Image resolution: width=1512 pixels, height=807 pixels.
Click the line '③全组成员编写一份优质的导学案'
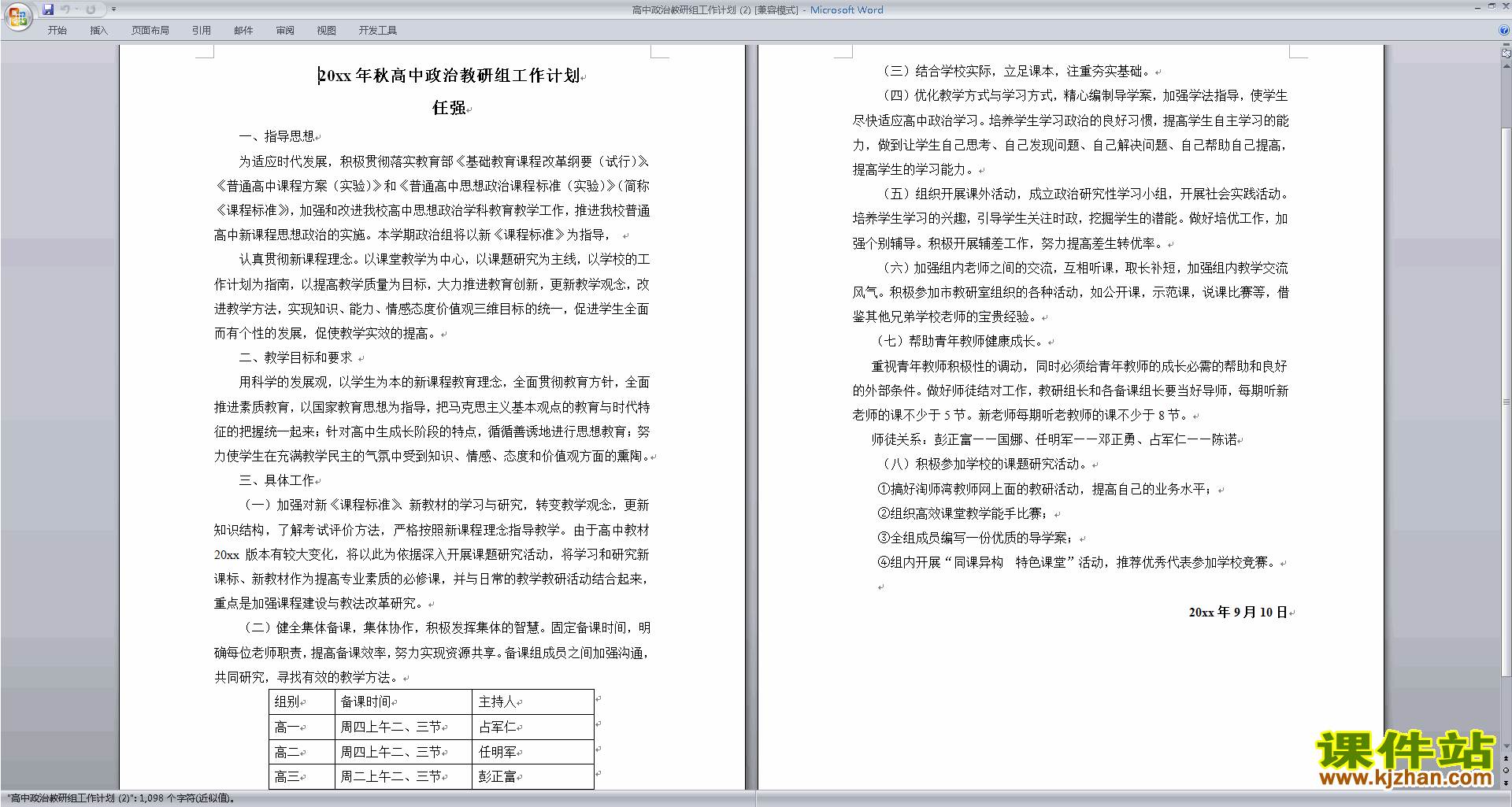(x=975, y=538)
